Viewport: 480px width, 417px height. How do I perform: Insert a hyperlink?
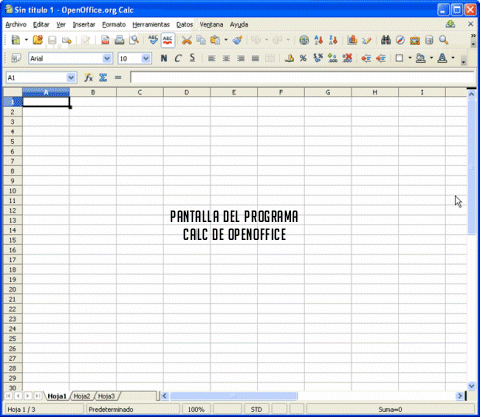pos(304,40)
